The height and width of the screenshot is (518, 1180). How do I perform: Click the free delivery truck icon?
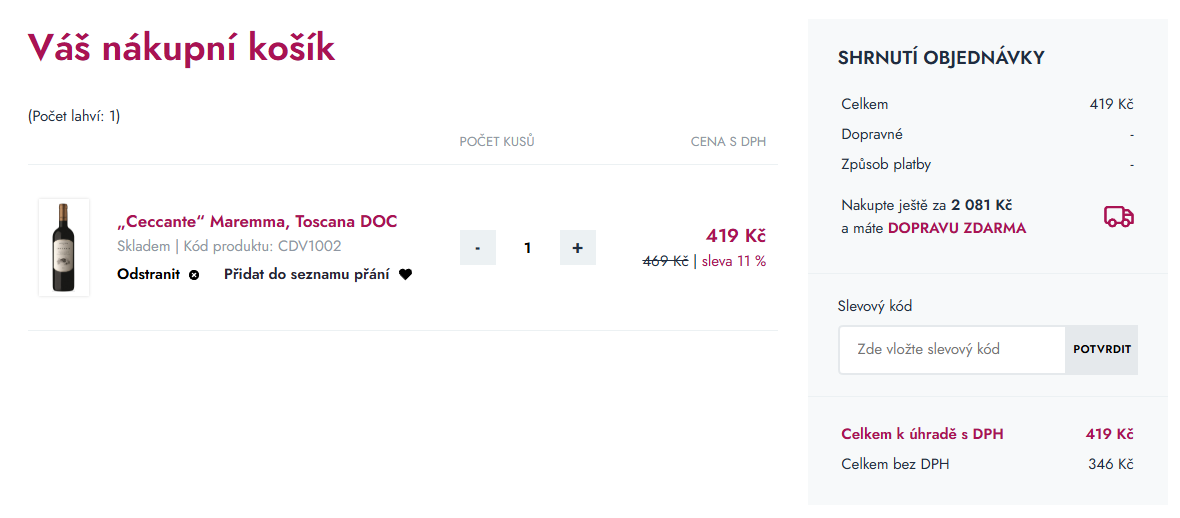(x=1118, y=217)
